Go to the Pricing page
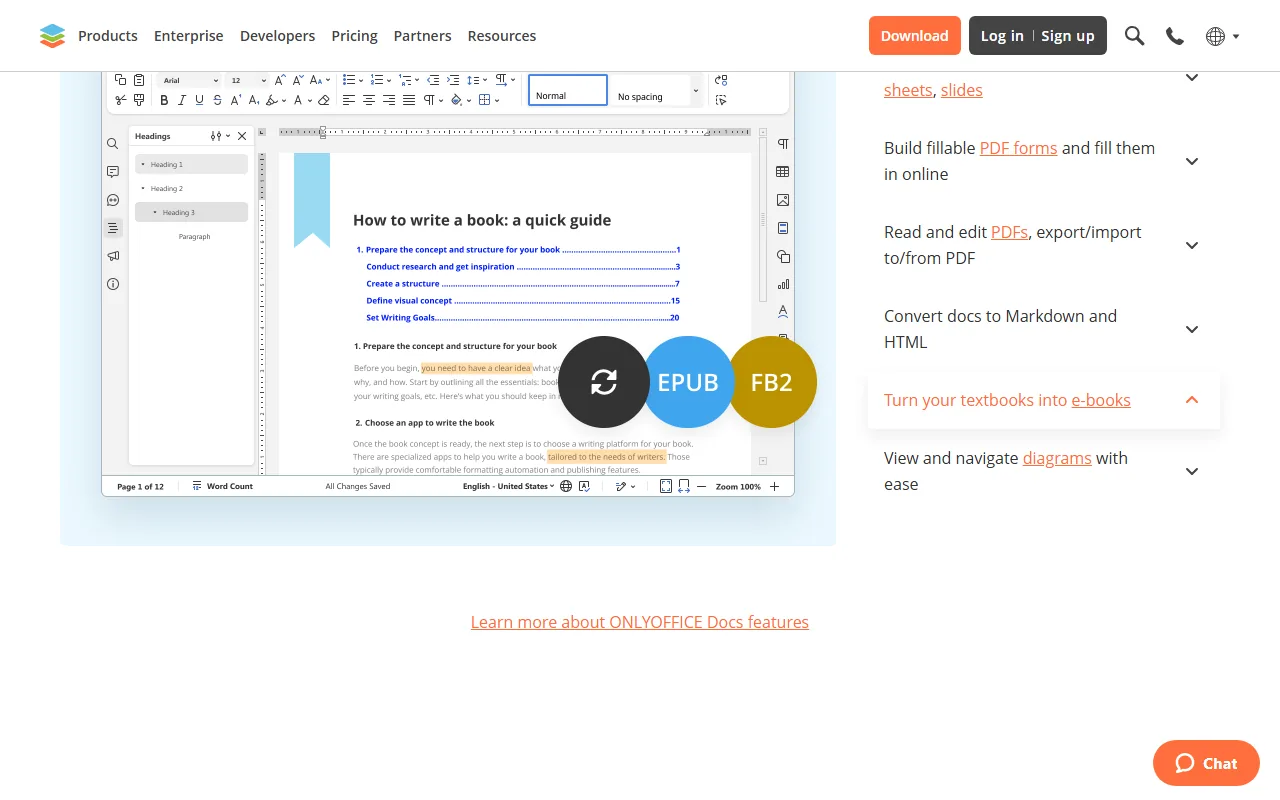The height and width of the screenshot is (800, 1280). coord(355,36)
